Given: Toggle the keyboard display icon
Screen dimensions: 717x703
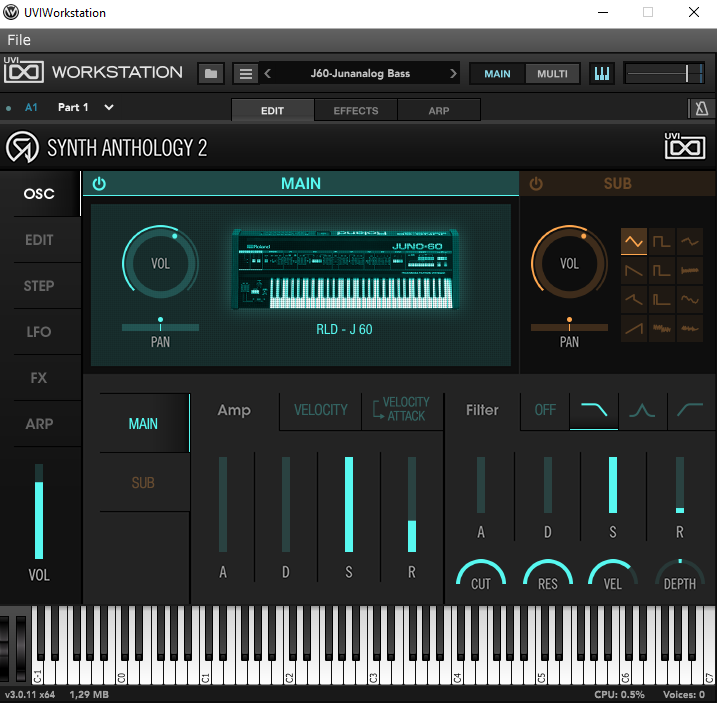Looking at the screenshot, I should 601,74.
